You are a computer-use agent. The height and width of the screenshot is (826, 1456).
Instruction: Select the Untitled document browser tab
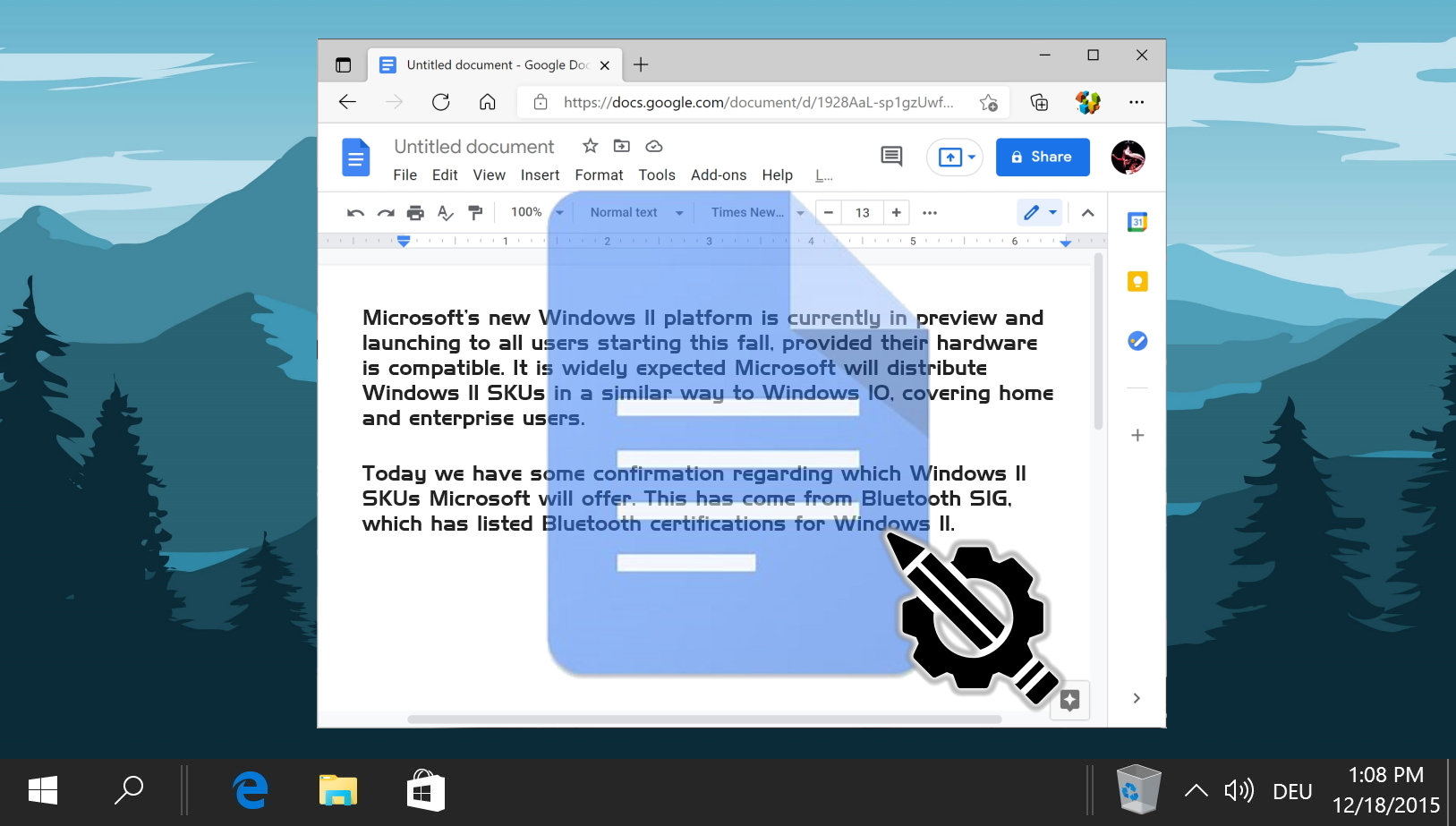(x=495, y=64)
